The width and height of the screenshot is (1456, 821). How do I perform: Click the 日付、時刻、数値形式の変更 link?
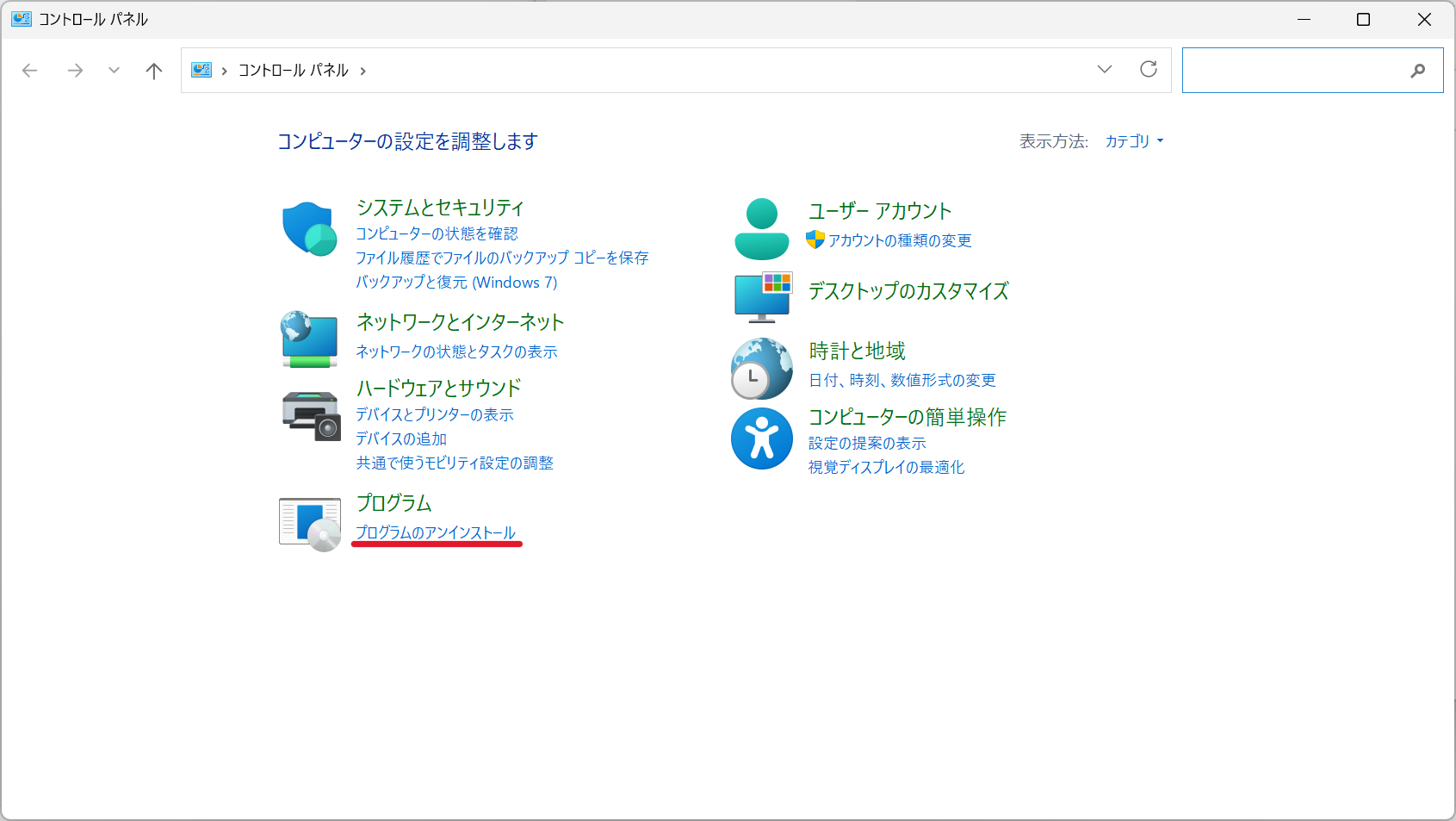point(901,380)
